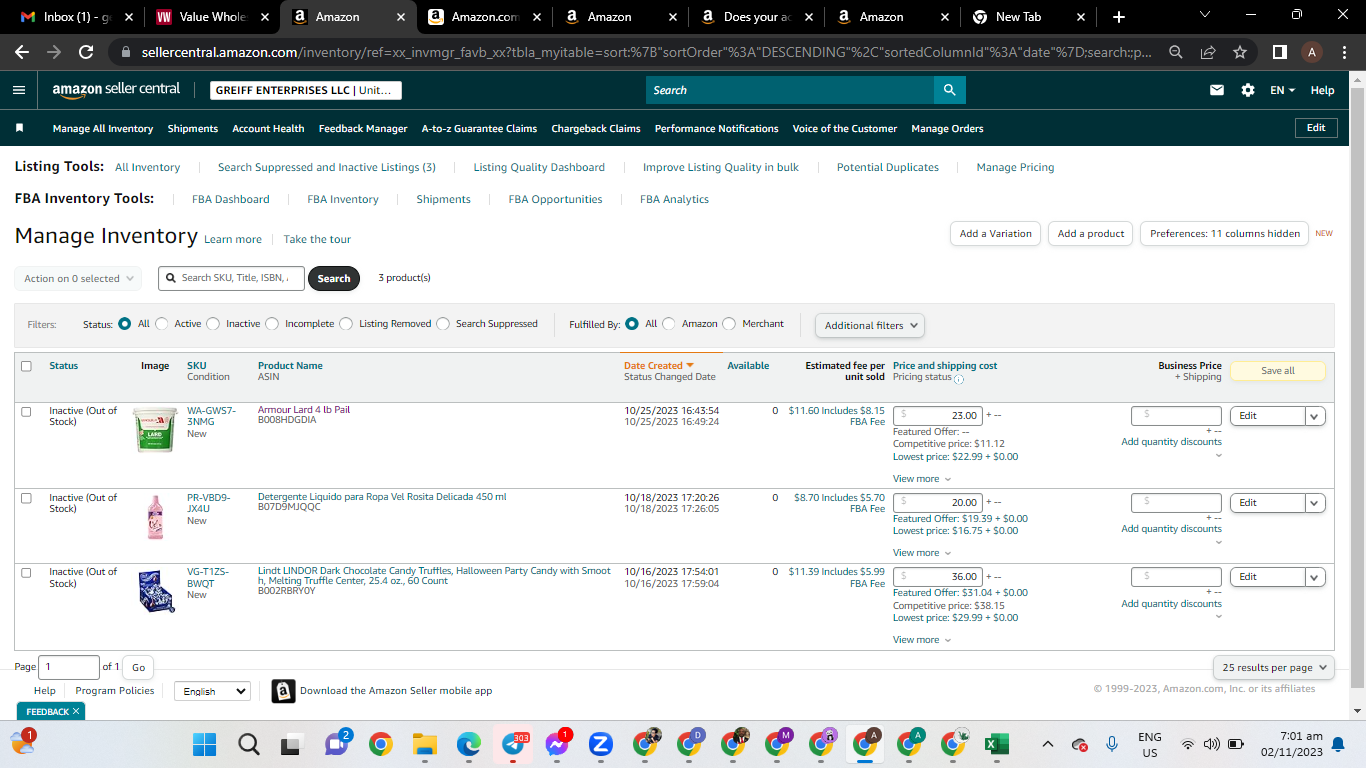Click the share icon in the address bar
Viewport: 1366px width, 768px height.
(1208, 52)
